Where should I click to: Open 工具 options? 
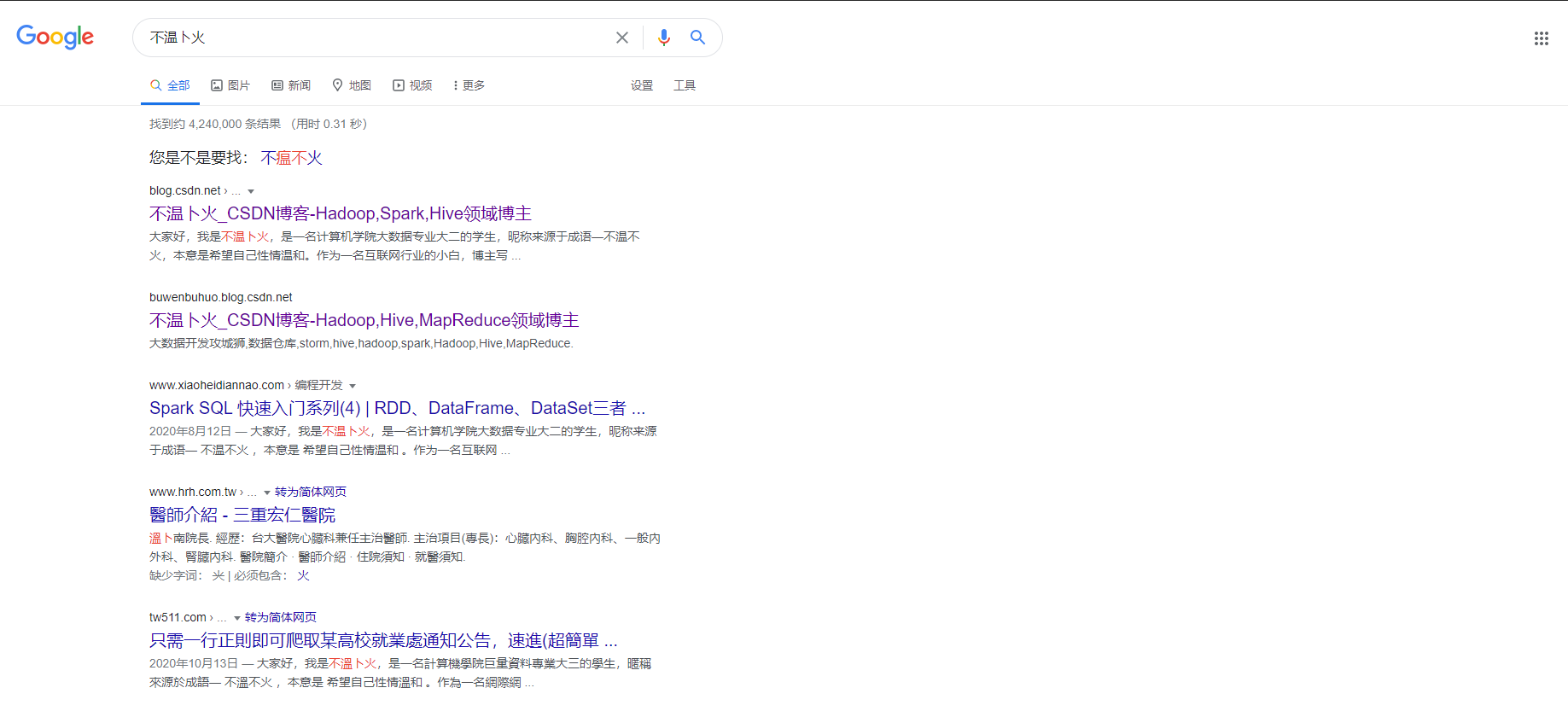click(685, 85)
